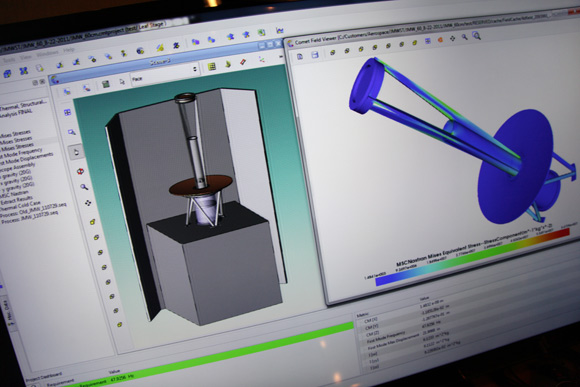Click the toolbar overflow arrow beside the axes icon

tap(281, 57)
